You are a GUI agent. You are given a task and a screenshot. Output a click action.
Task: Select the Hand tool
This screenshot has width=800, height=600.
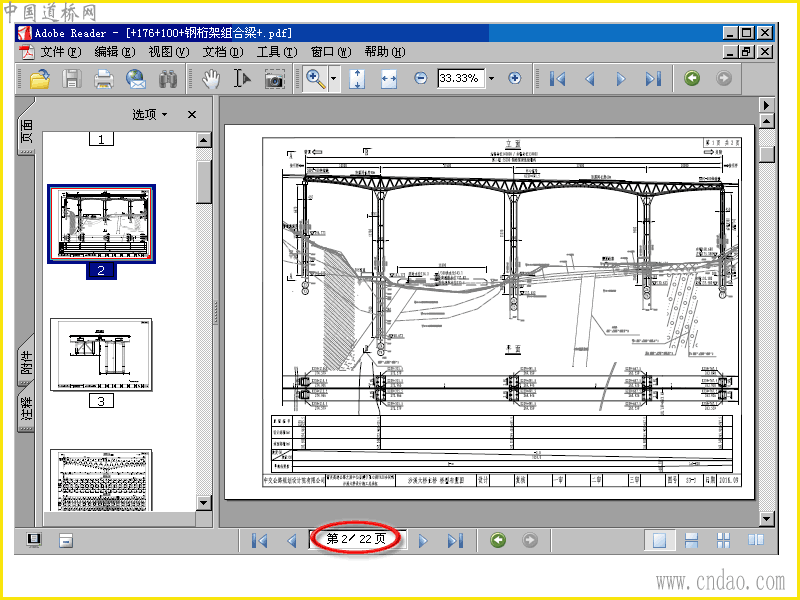(x=211, y=79)
